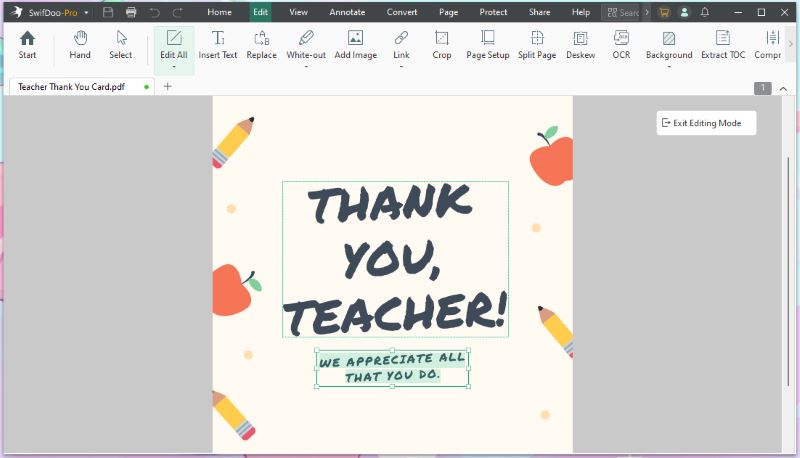Expand the Edit All dropdown
Screen dimensions: 800x458
coord(174,67)
